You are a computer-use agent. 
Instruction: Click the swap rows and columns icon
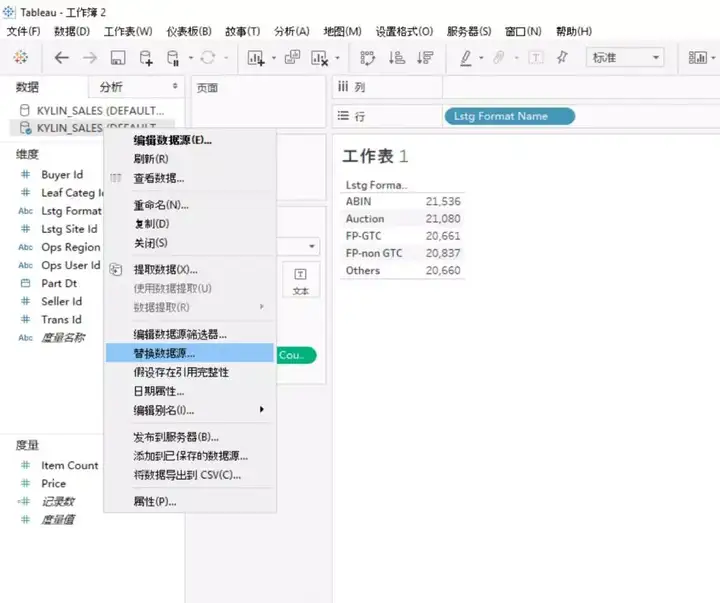point(367,58)
